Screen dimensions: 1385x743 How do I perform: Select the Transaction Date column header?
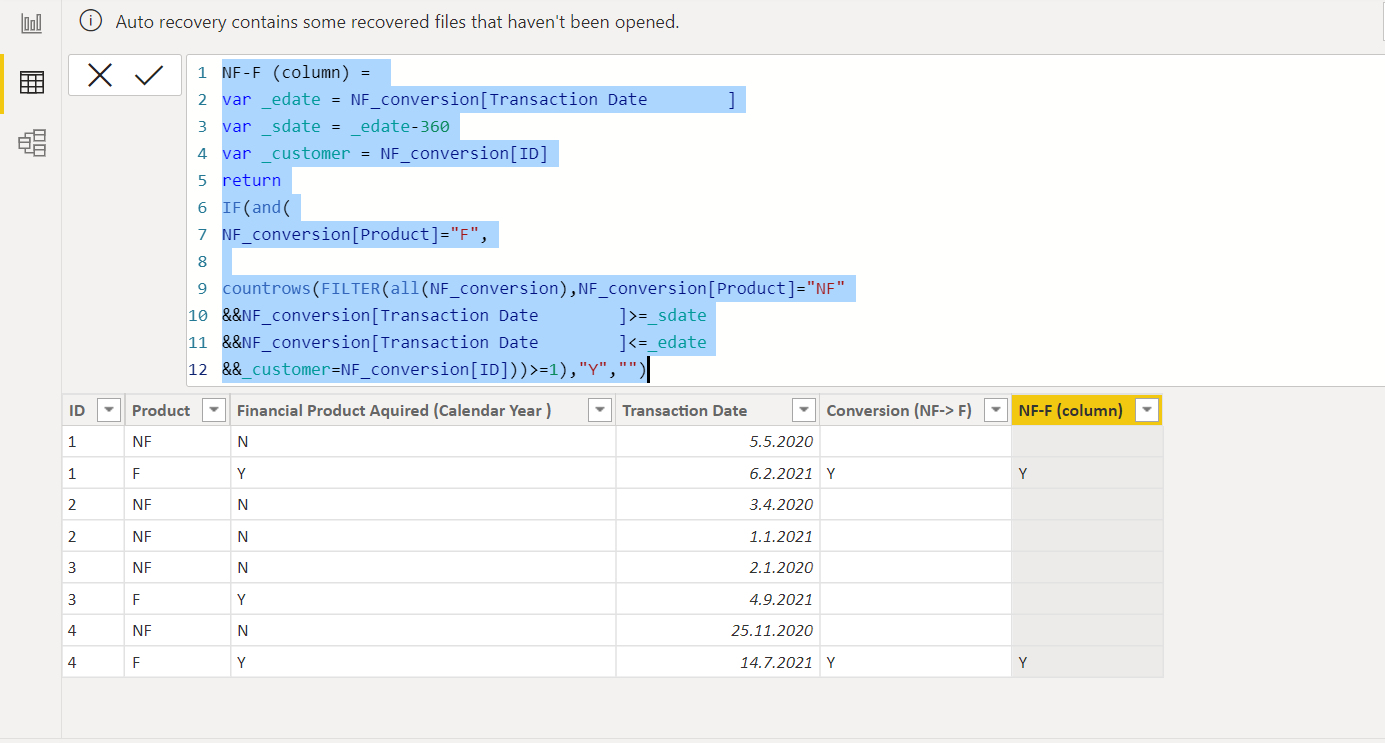click(717, 410)
